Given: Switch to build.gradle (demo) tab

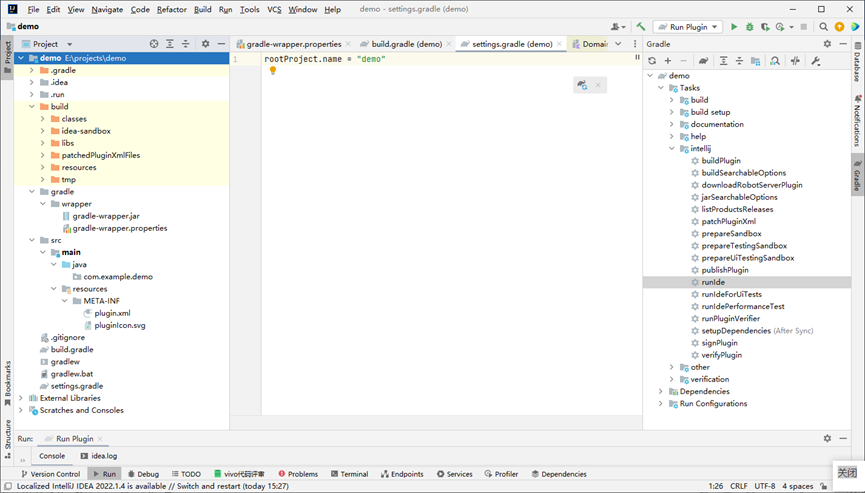Looking at the screenshot, I should coord(406,44).
